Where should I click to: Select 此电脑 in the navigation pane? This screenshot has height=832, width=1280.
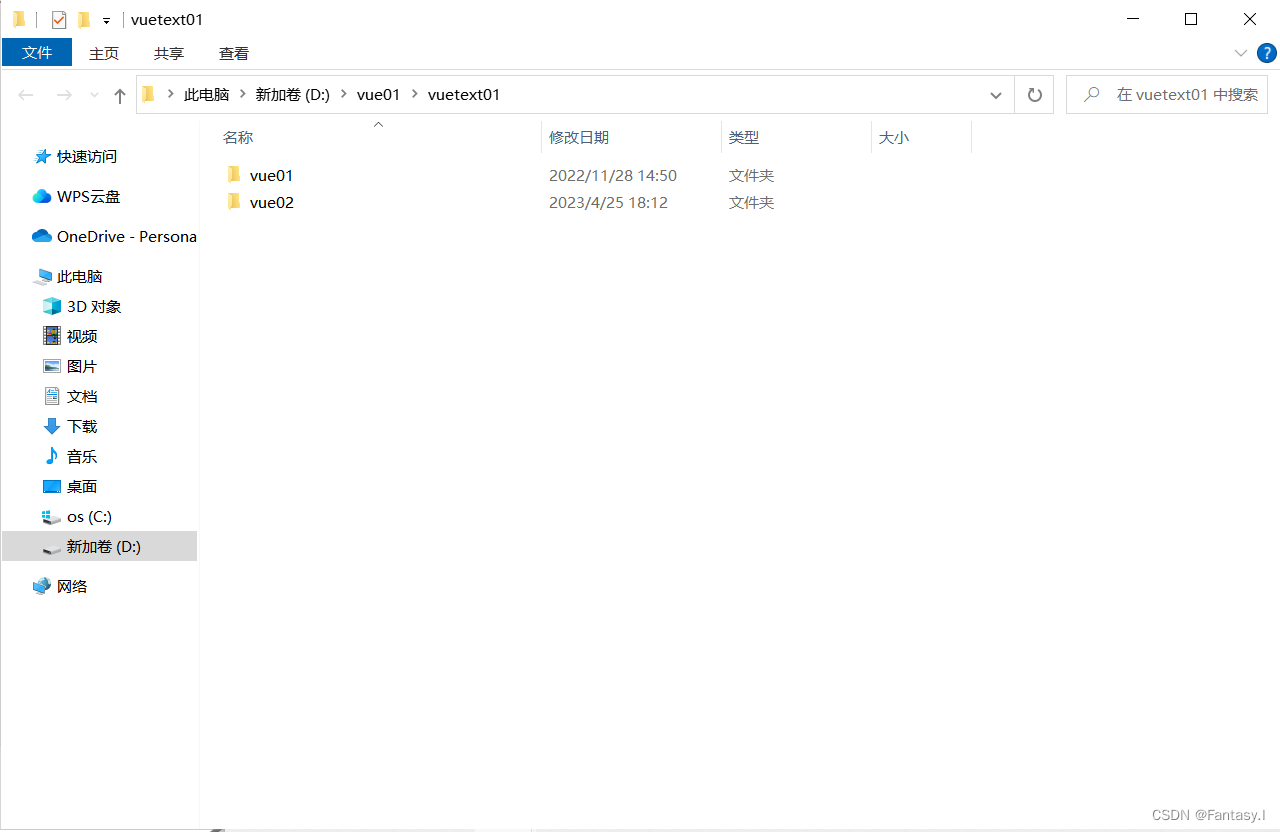(x=80, y=277)
